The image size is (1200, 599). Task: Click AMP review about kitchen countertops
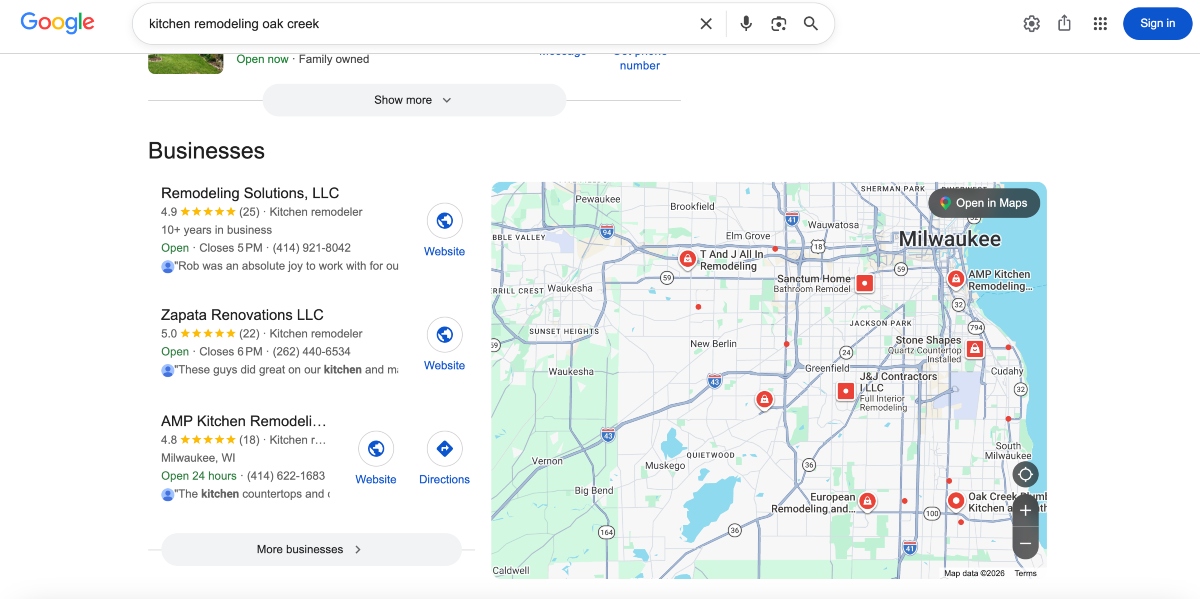[251, 494]
